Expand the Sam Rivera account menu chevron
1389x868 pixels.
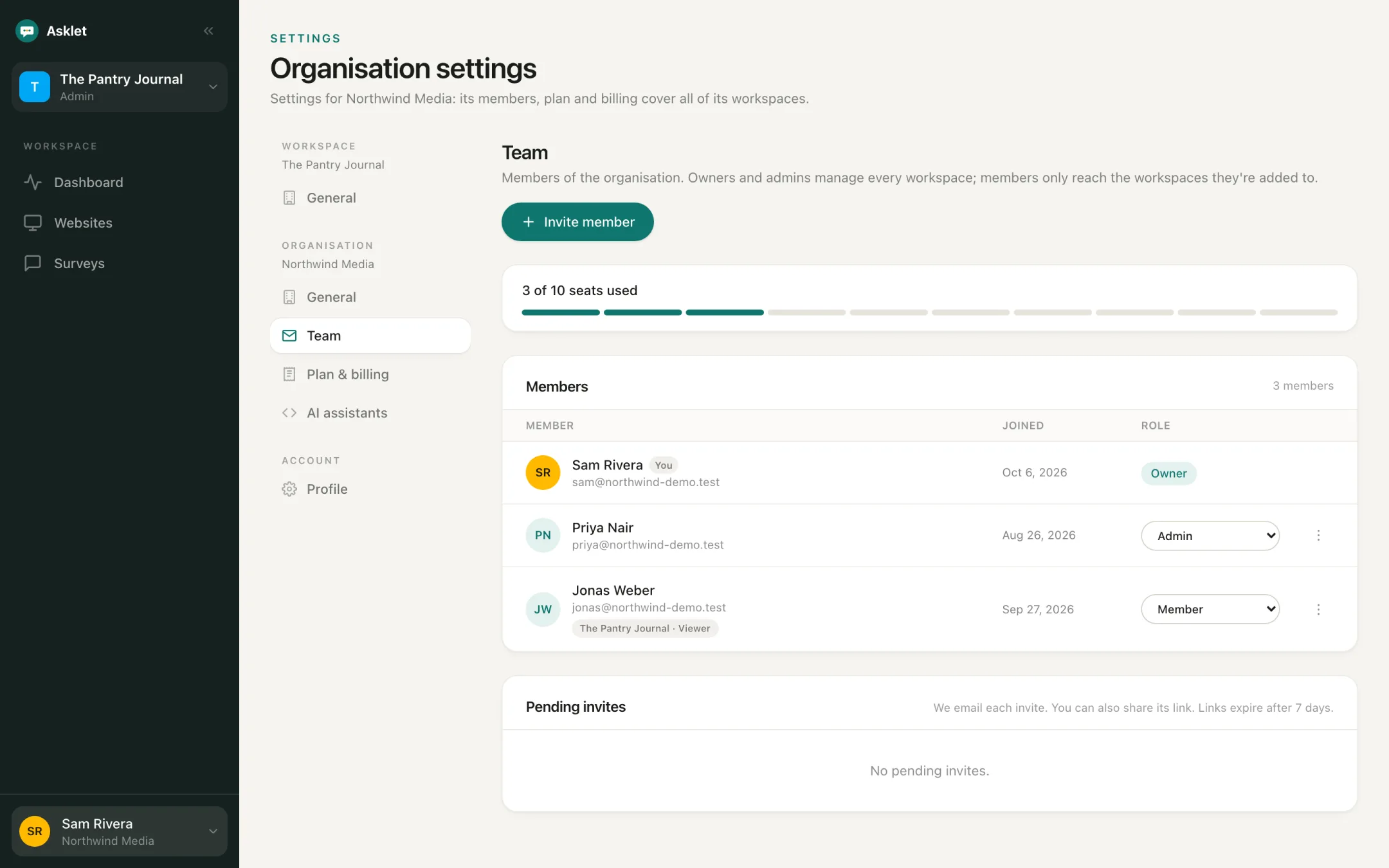(x=213, y=831)
